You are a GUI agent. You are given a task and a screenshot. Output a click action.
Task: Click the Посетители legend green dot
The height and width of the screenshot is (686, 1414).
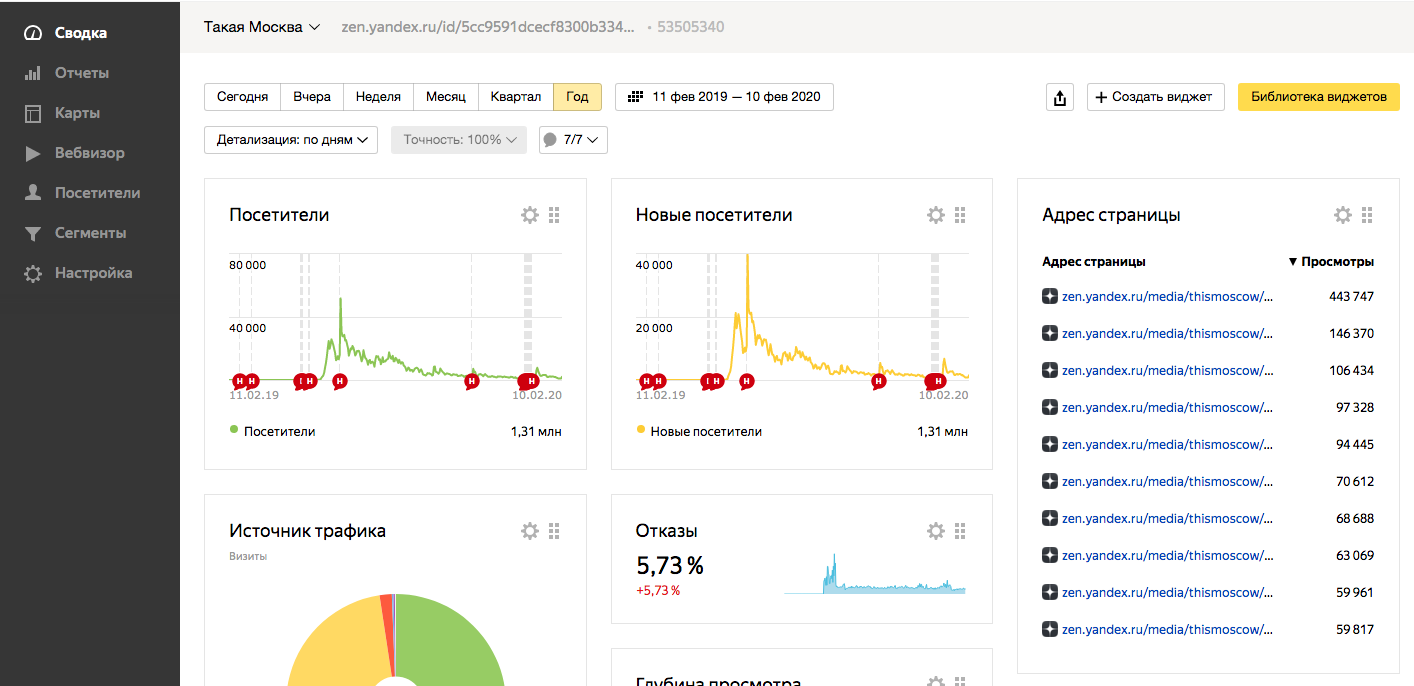coord(234,430)
